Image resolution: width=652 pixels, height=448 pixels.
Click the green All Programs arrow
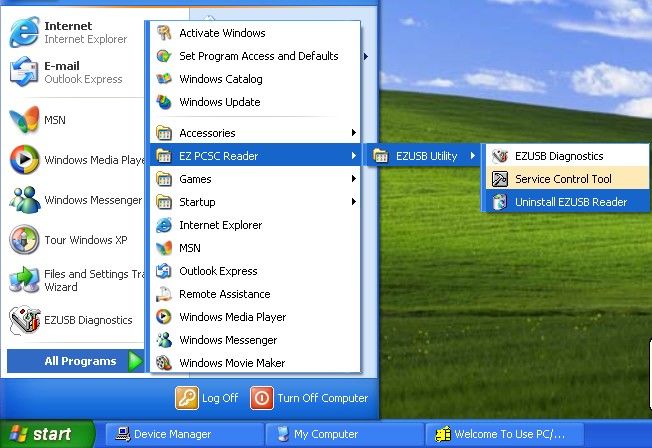tap(135, 361)
